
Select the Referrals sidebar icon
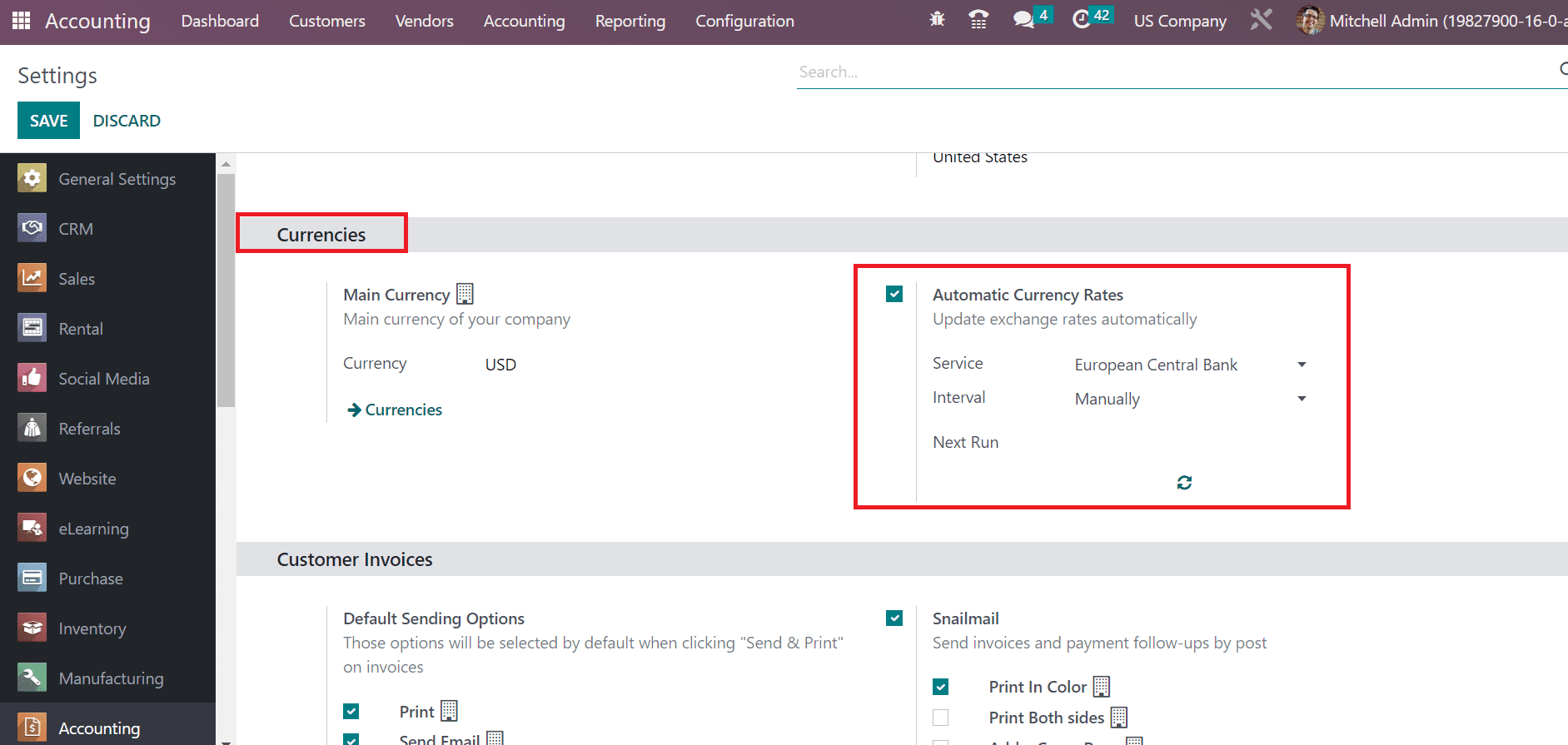[32, 428]
